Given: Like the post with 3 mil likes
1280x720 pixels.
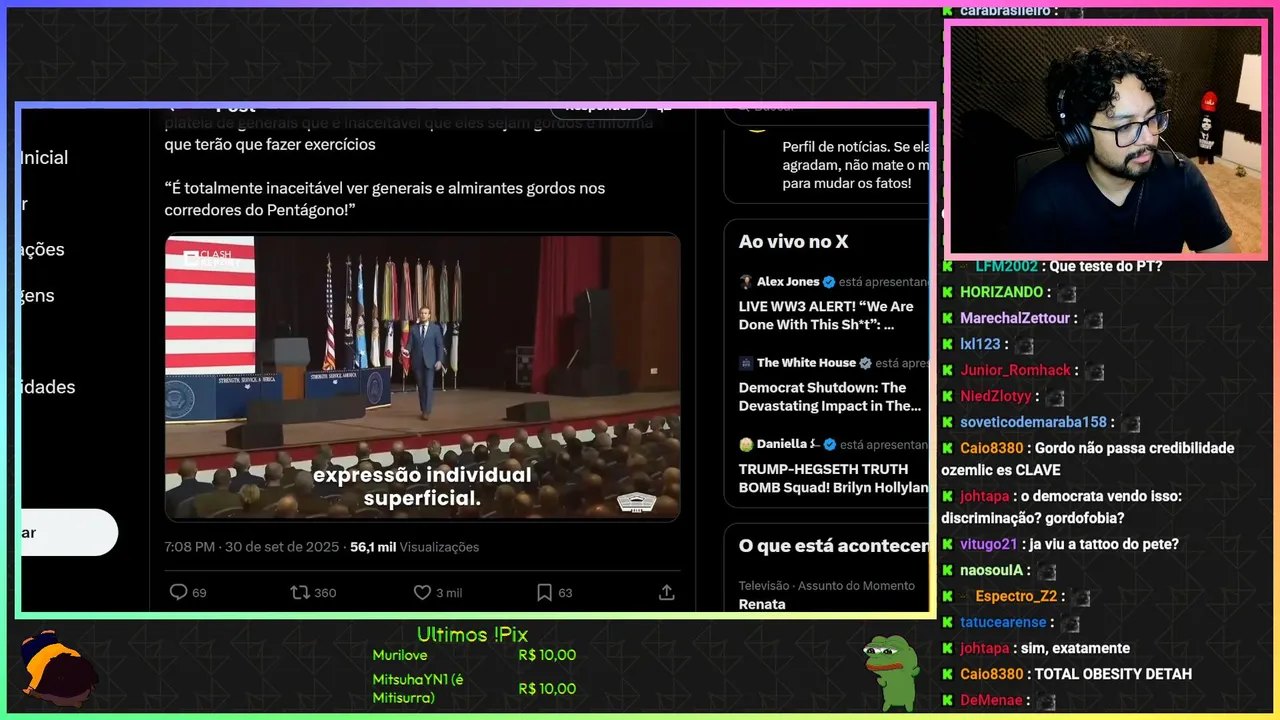Looking at the screenshot, I should (423, 592).
